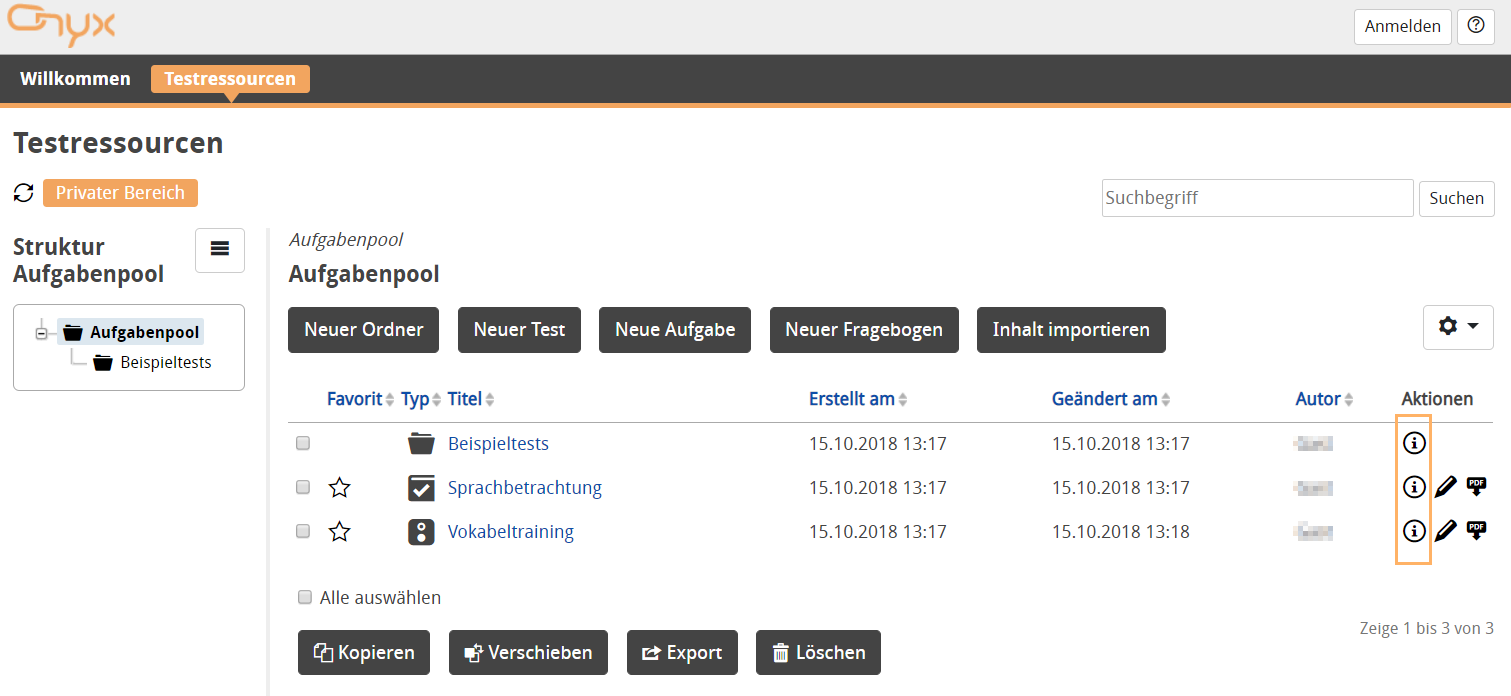Screen dimensions: 1511x696
Task: Click inside the Suchbegriff search field
Action: click(1256, 197)
